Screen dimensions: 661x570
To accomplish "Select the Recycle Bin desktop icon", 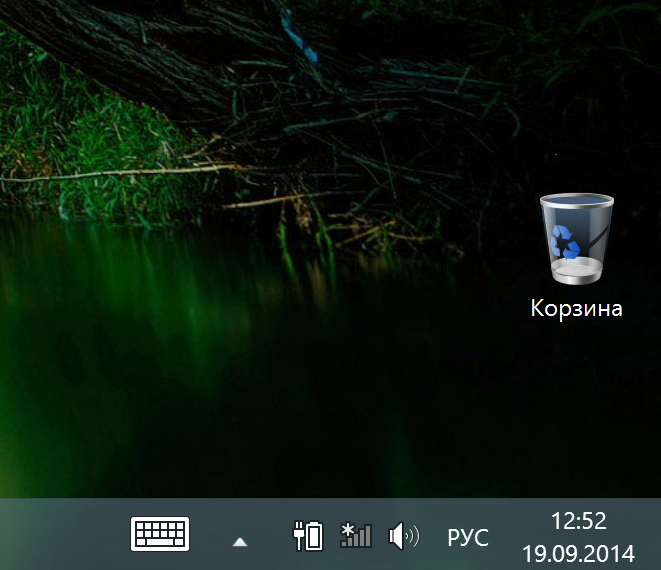I will [x=577, y=239].
